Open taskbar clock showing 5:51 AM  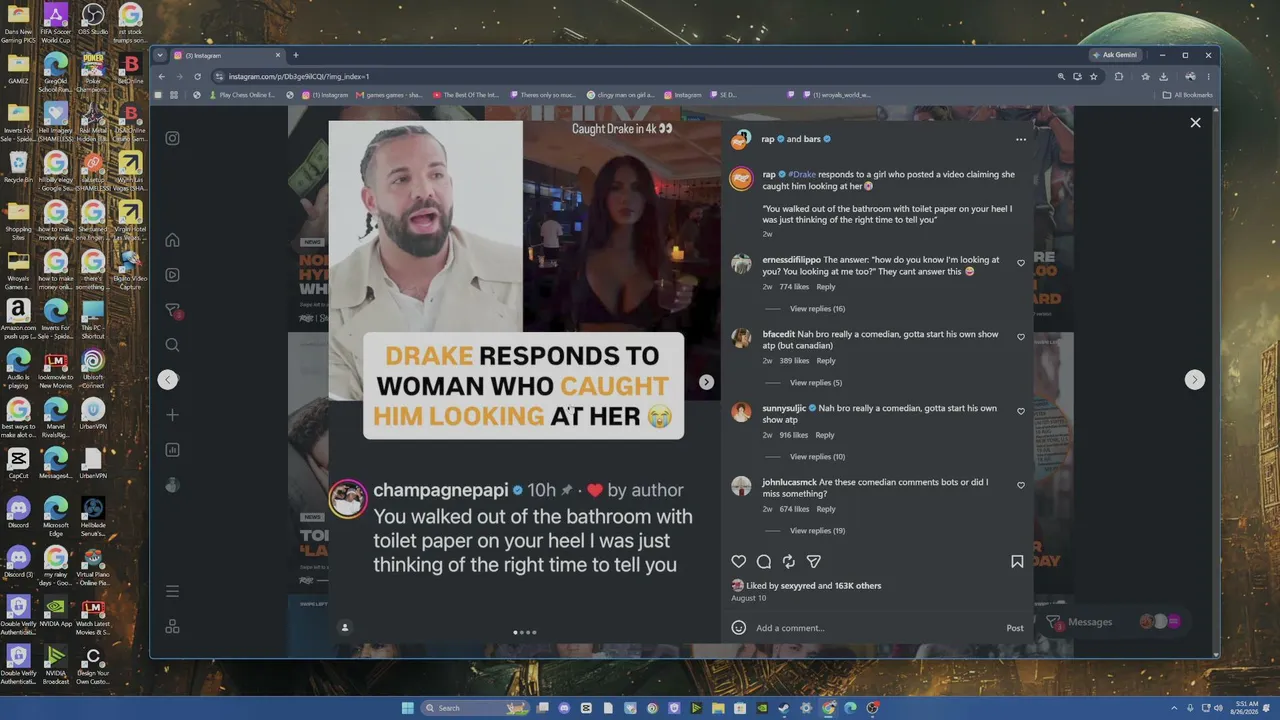1245,708
